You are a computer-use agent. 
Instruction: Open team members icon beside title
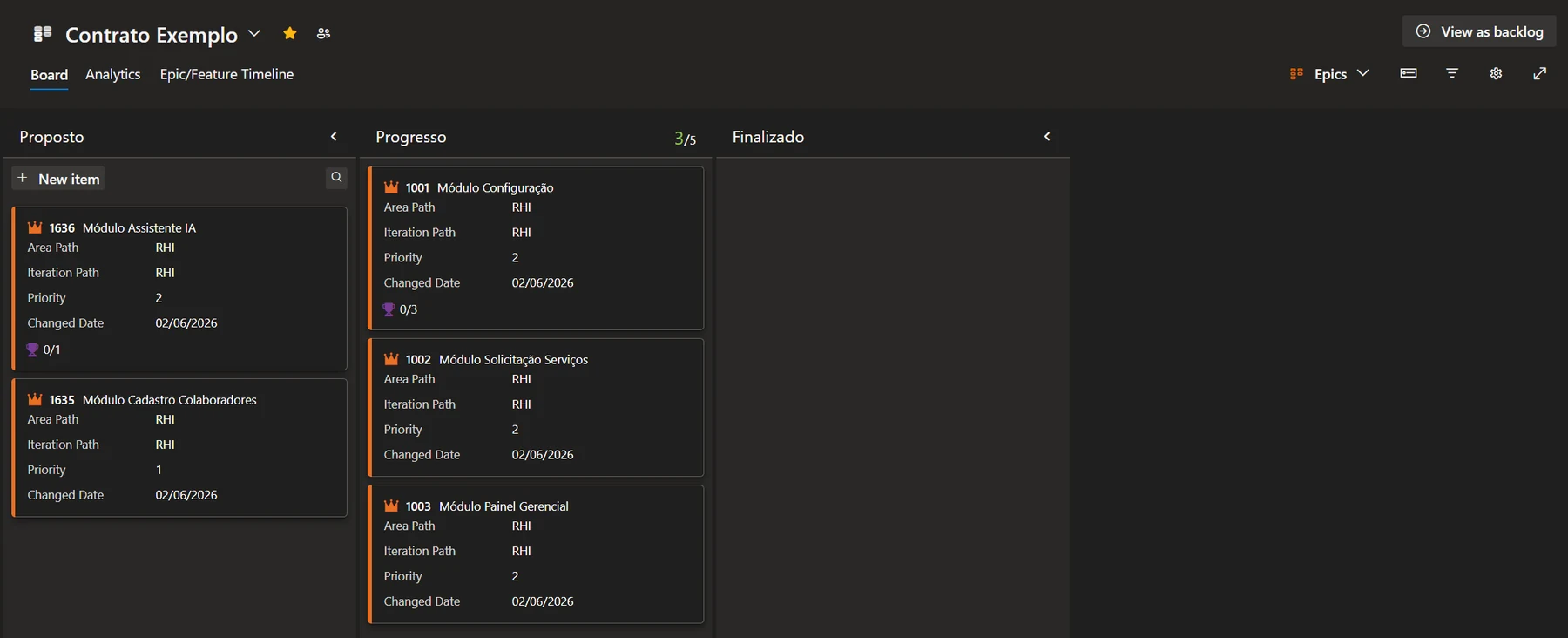[323, 33]
